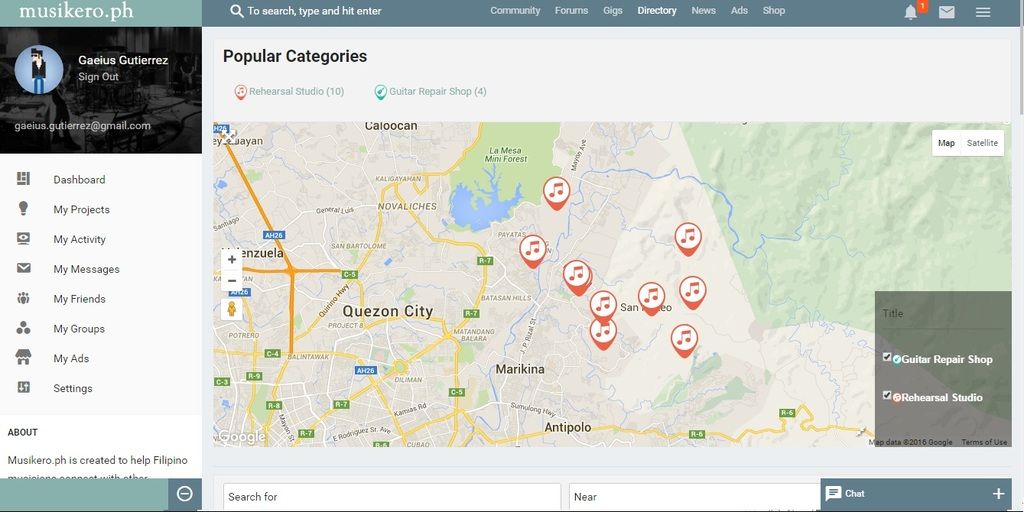The width and height of the screenshot is (1024, 512).
Task: Collapse the sidebar with minus circle icon
Action: [x=185, y=494]
